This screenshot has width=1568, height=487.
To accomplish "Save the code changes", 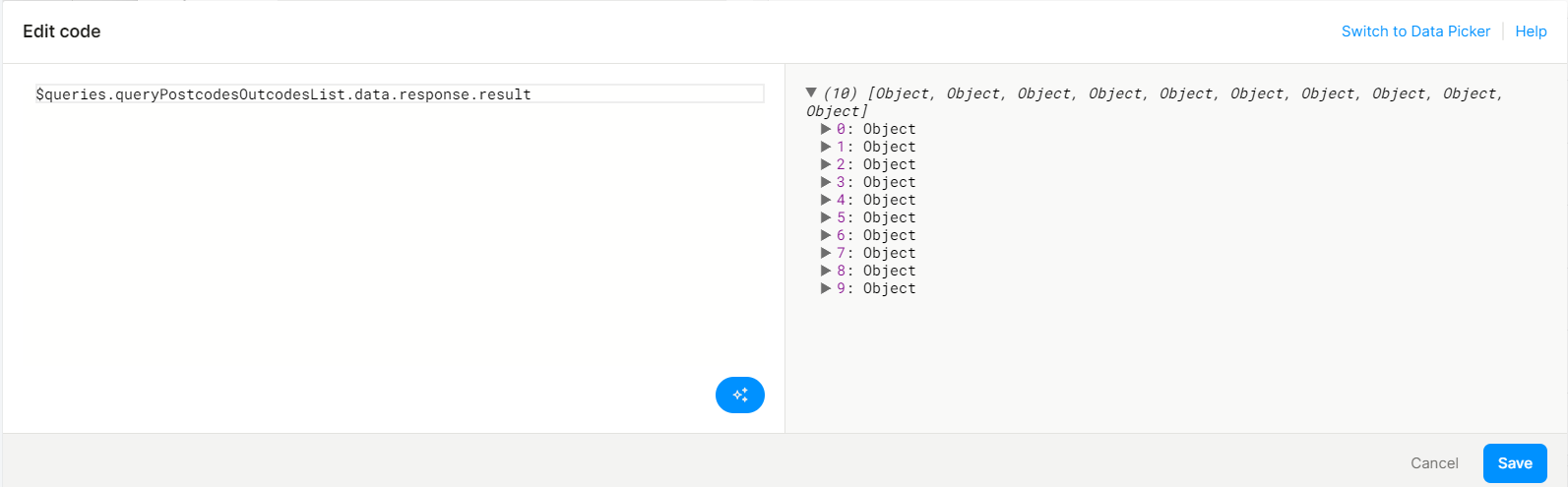I will [x=1515, y=463].
